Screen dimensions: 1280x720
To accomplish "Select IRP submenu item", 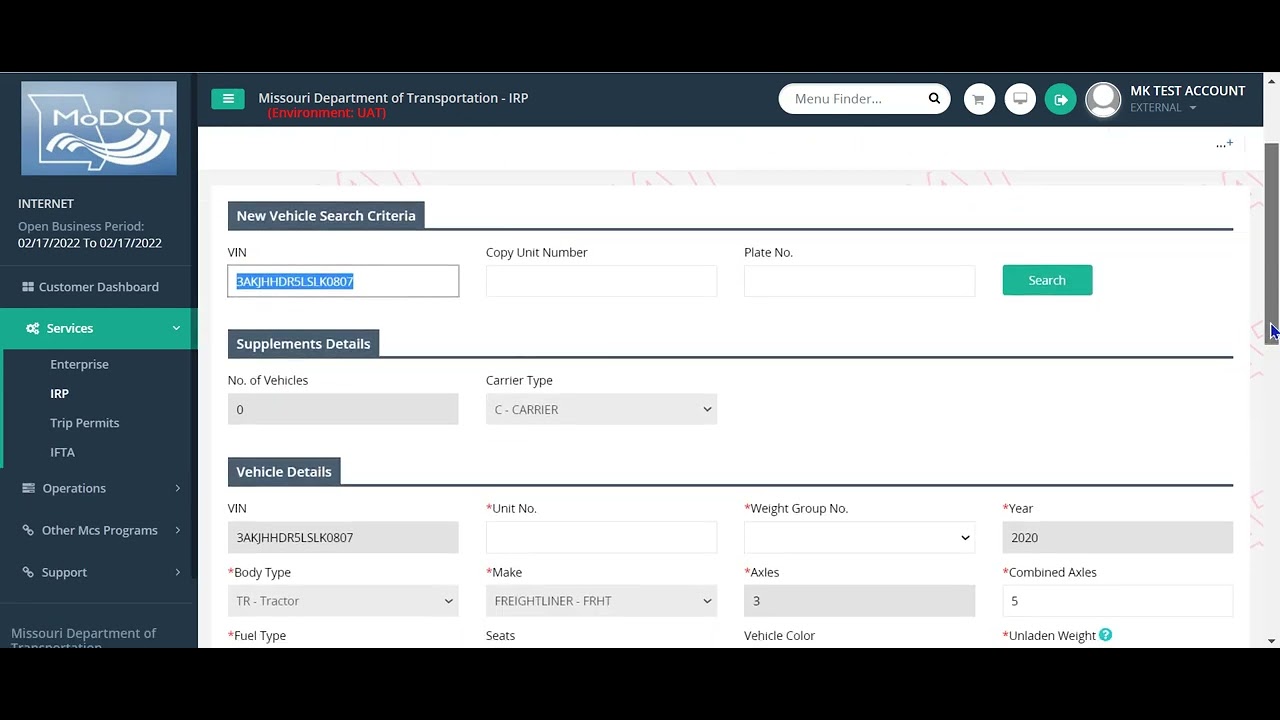I will click(x=59, y=394).
